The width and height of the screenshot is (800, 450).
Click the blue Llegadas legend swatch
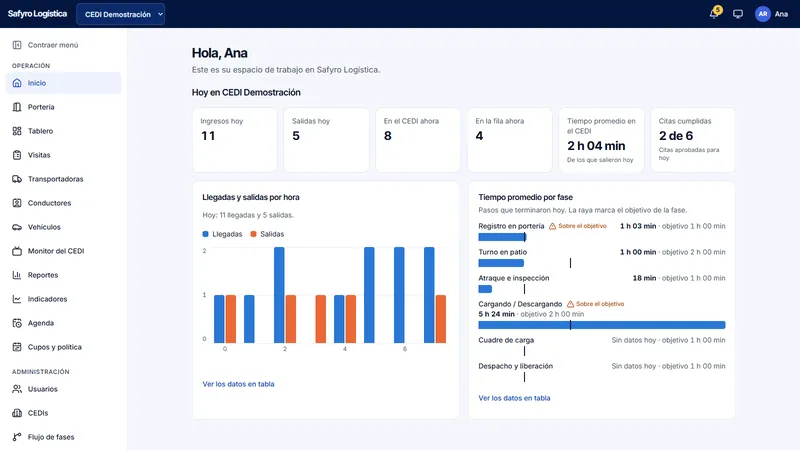(x=206, y=234)
